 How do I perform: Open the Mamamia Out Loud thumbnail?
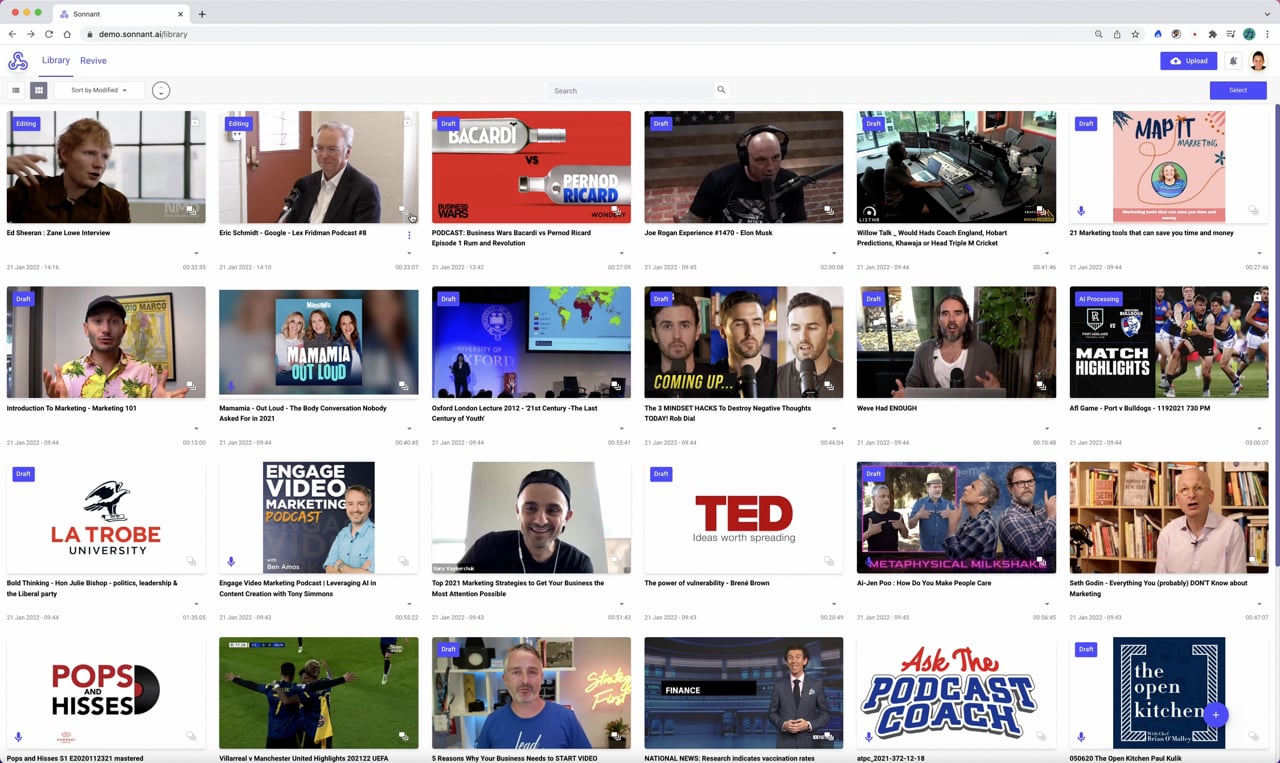click(319, 342)
